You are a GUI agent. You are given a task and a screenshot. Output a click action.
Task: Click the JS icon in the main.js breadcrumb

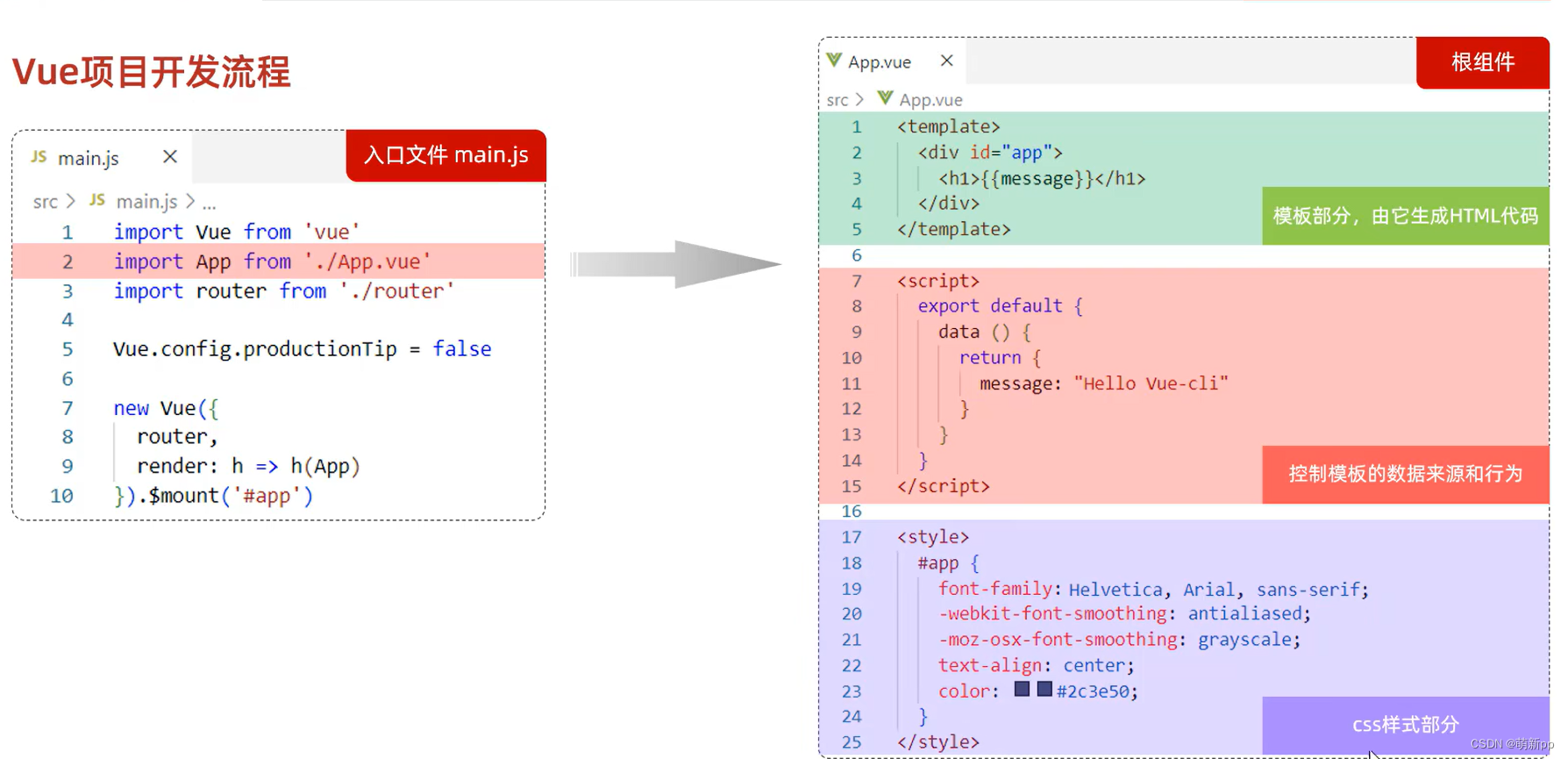tap(97, 200)
